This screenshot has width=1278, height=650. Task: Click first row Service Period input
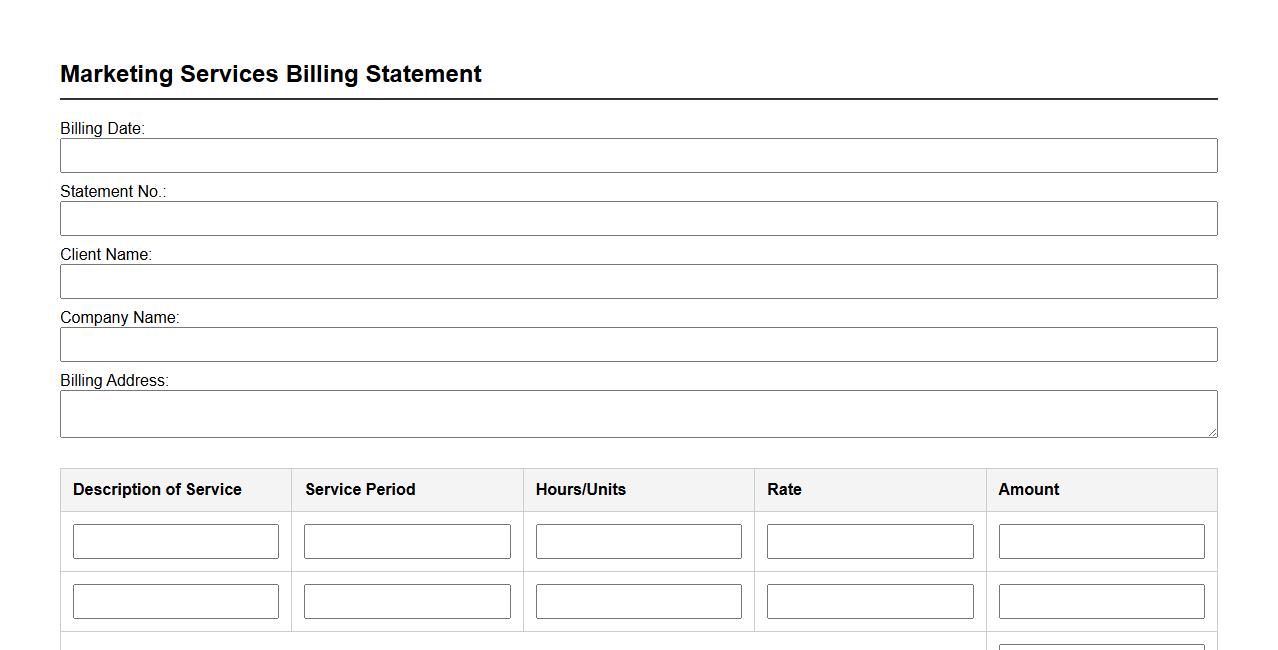407,542
